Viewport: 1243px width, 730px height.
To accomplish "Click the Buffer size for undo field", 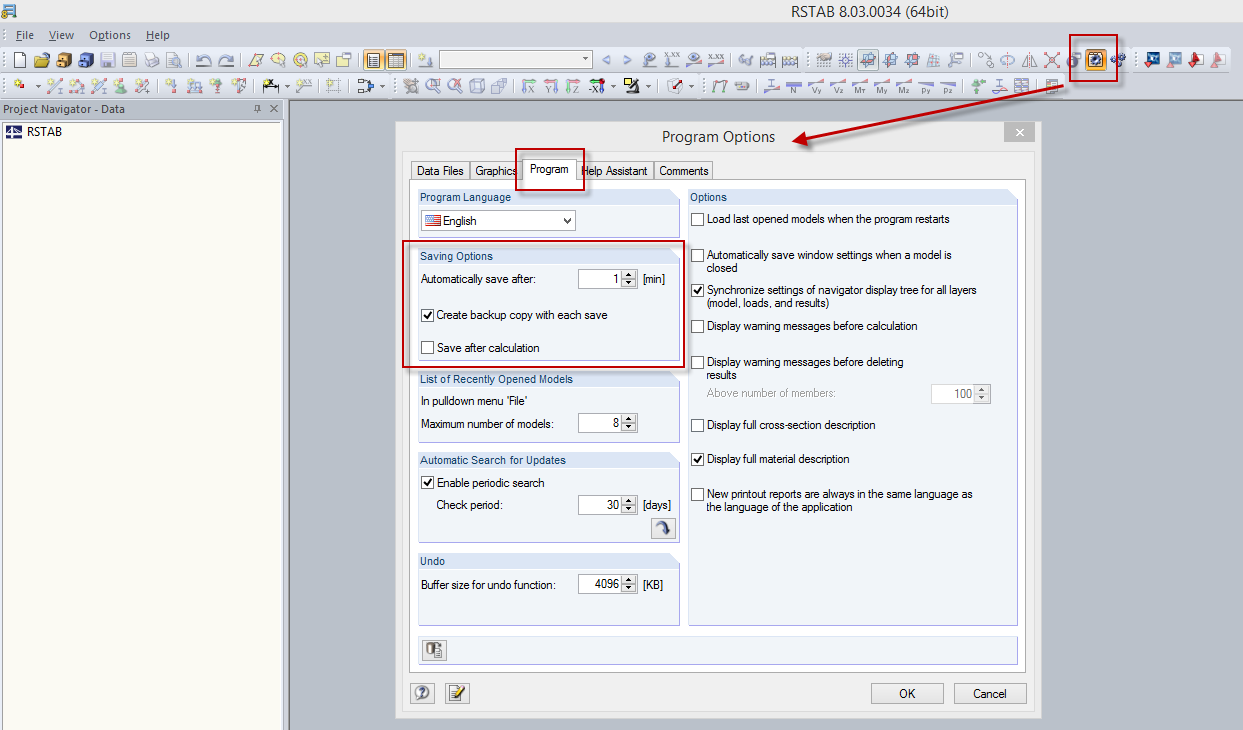I will 600,584.
